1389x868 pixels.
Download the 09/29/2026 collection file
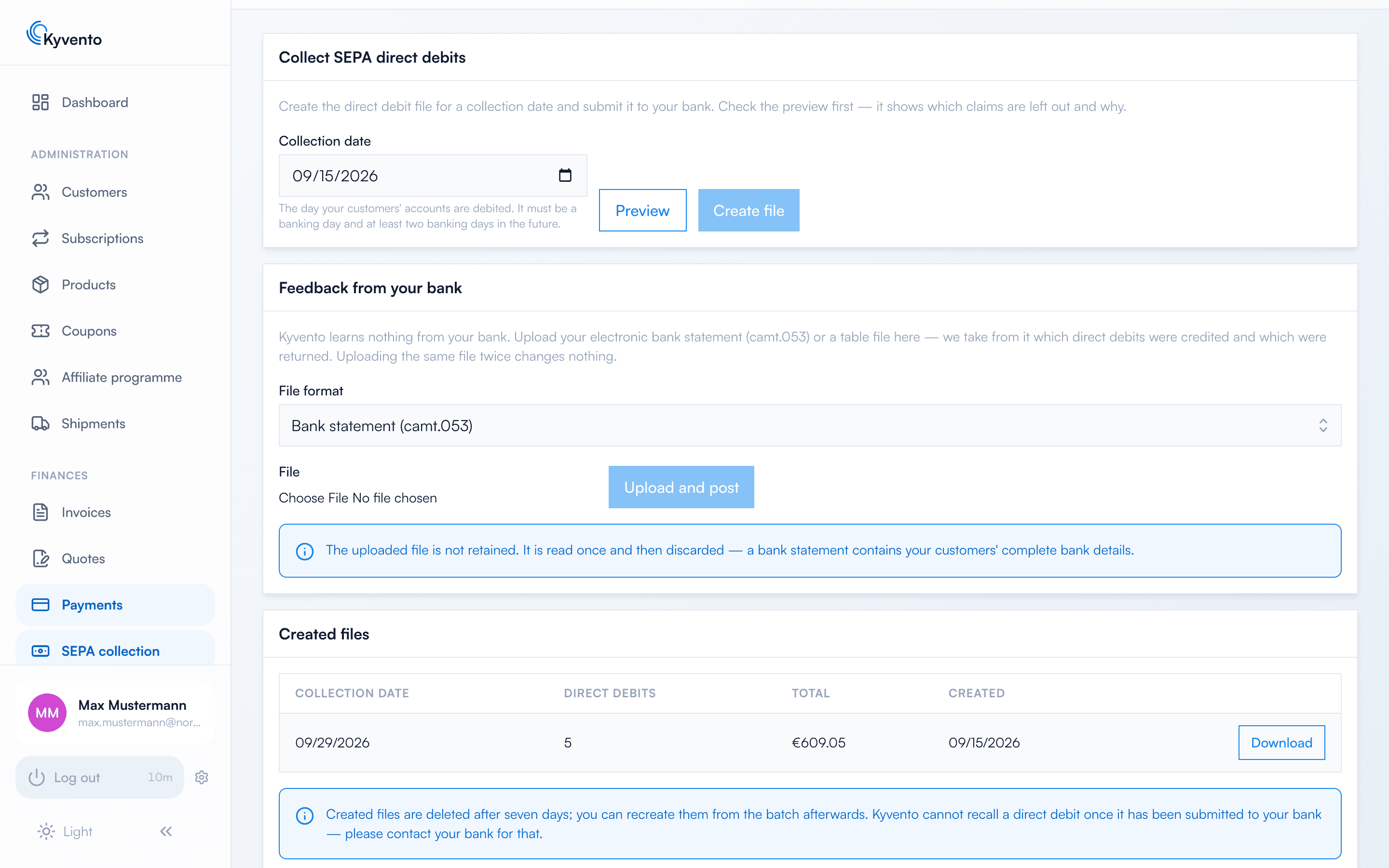(x=1281, y=742)
